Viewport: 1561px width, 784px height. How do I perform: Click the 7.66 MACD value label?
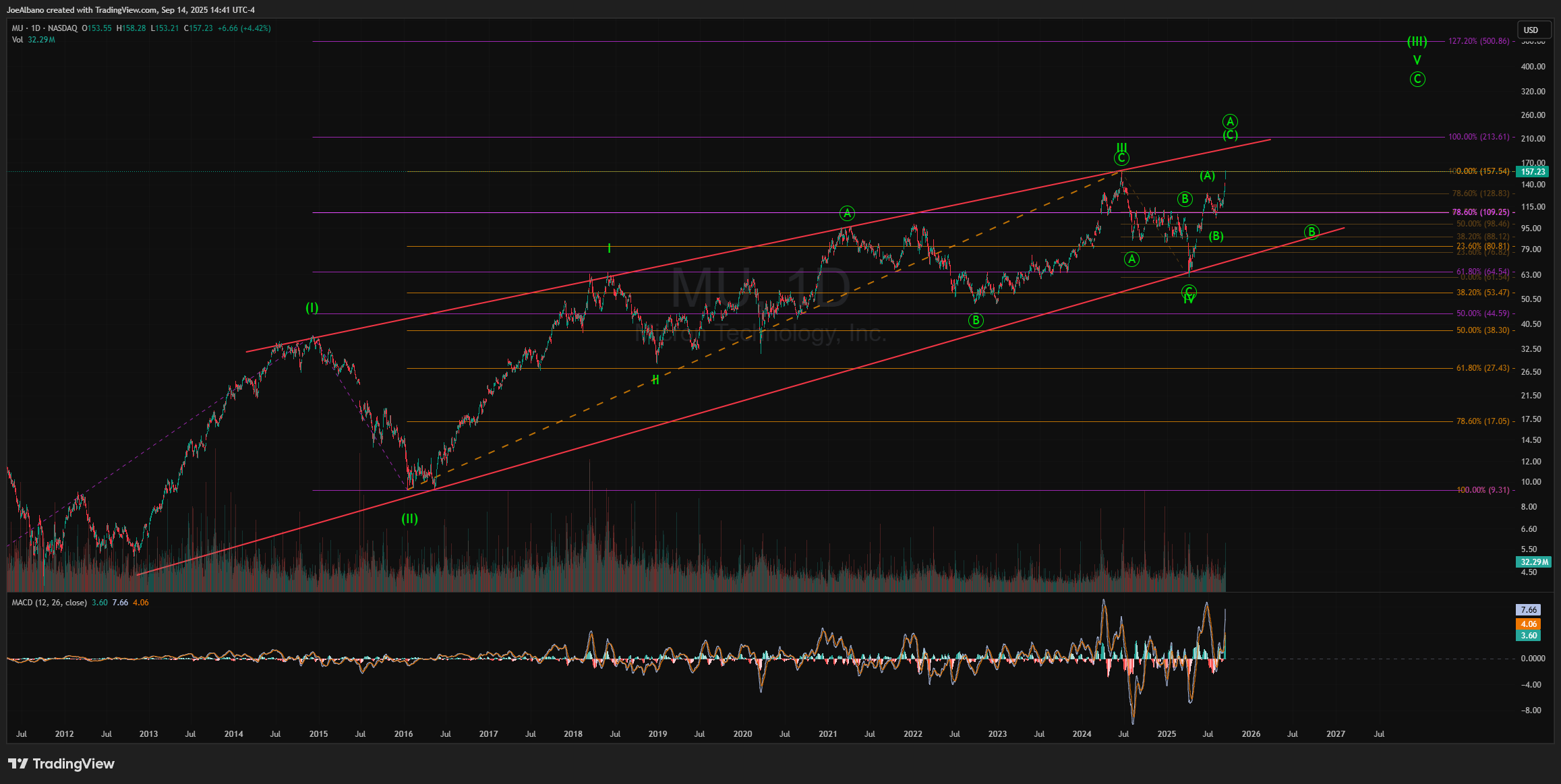coord(1528,610)
